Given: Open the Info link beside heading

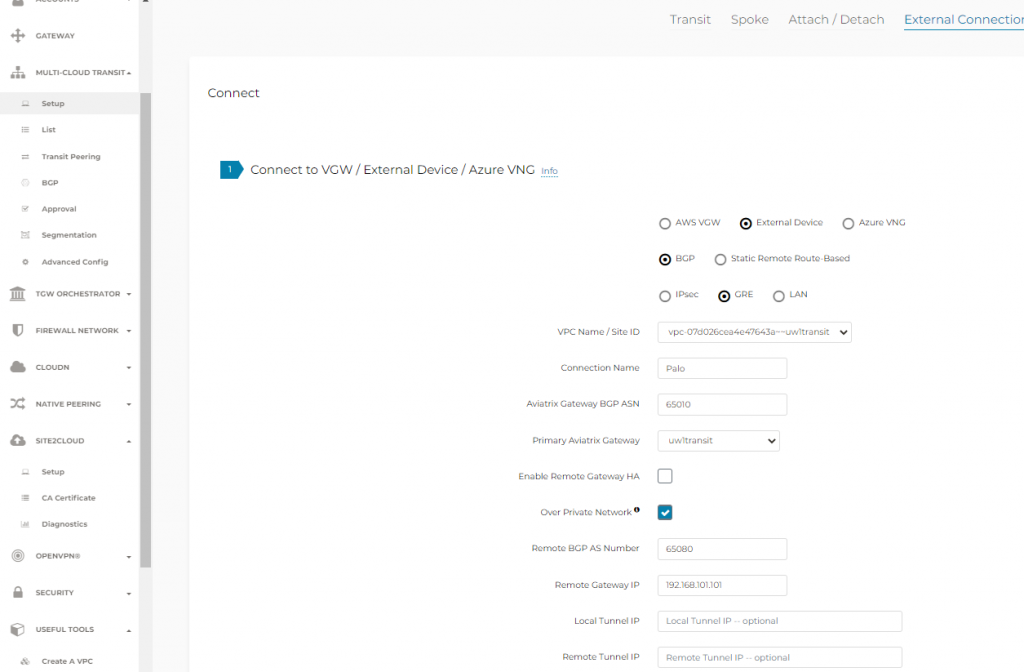Looking at the screenshot, I should (549, 171).
